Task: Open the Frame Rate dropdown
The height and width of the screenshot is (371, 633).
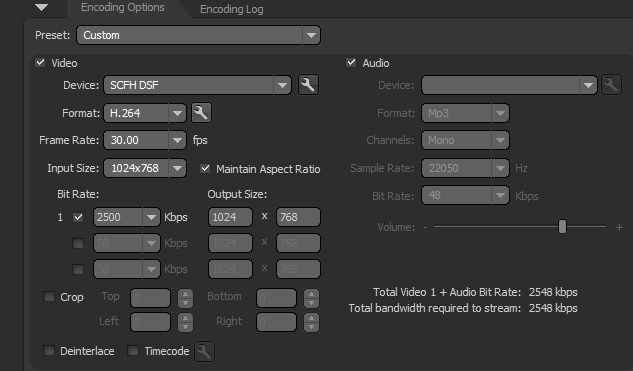Action: pyautogui.click(x=145, y=140)
